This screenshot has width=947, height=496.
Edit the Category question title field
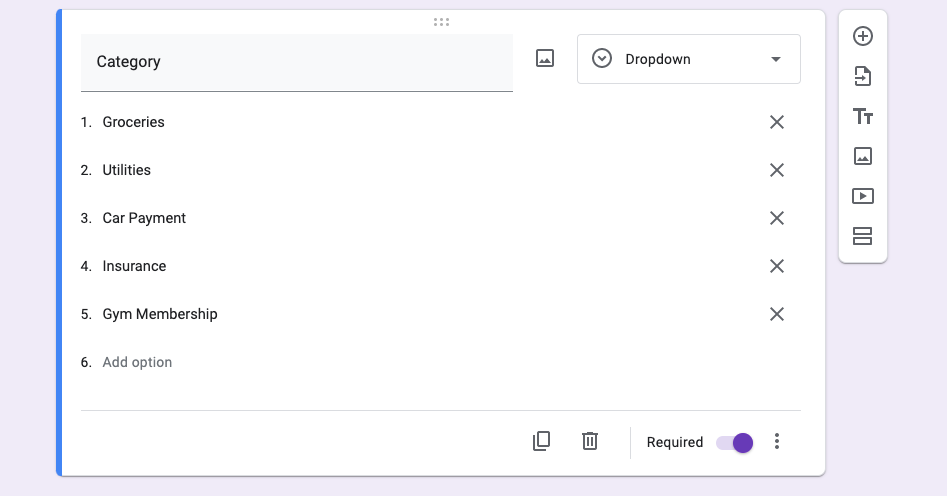tap(296, 62)
